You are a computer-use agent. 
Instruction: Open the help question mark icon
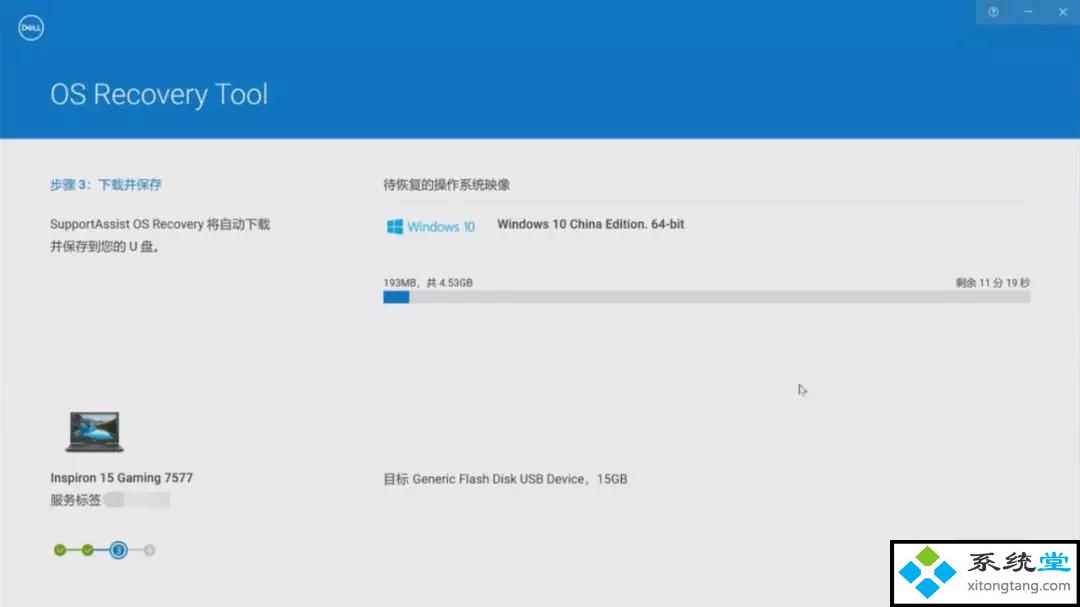coord(993,12)
